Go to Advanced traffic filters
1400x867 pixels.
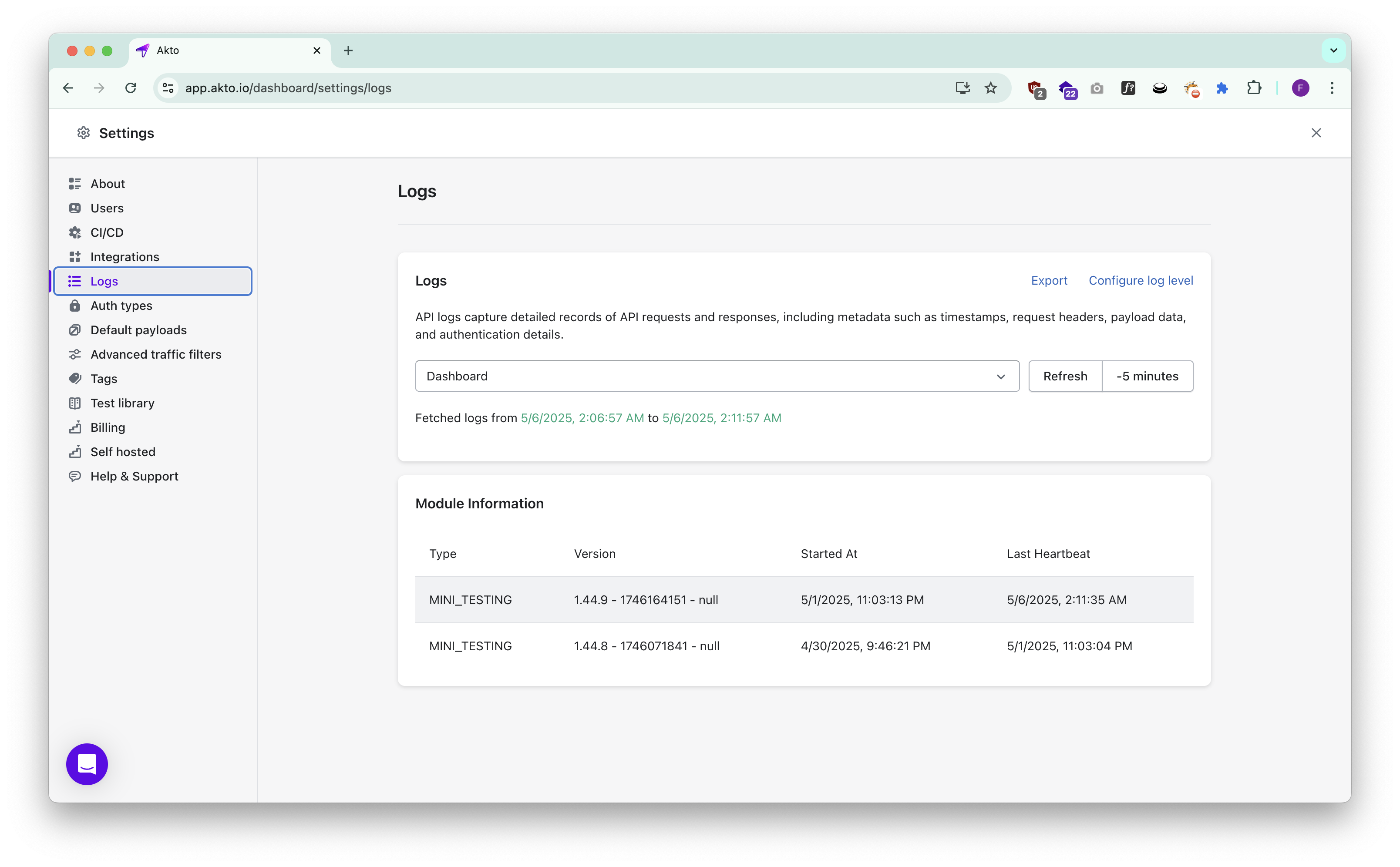coord(155,354)
